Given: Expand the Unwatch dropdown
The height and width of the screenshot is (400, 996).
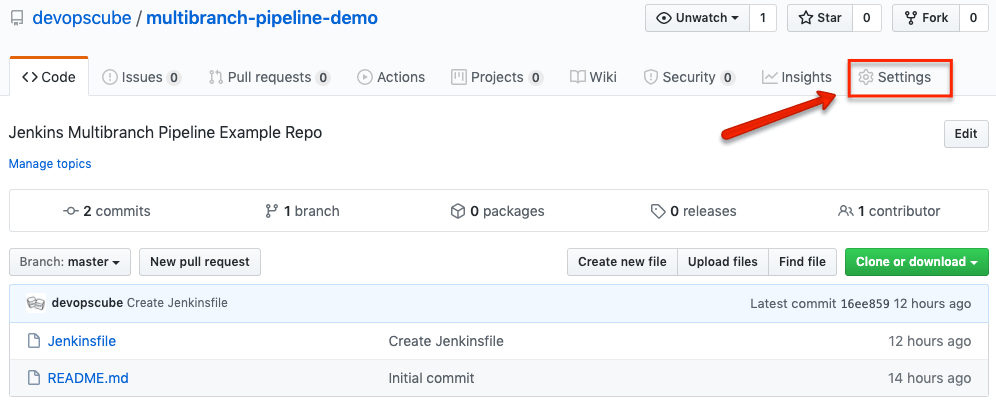Looking at the screenshot, I should (698, 18).
